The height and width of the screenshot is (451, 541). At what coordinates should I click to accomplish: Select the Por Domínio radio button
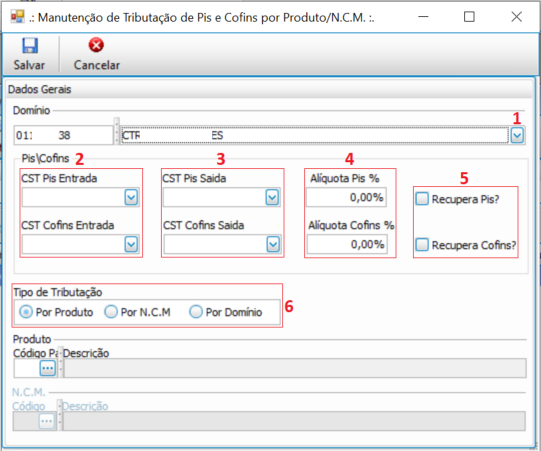tap(196, 312)
